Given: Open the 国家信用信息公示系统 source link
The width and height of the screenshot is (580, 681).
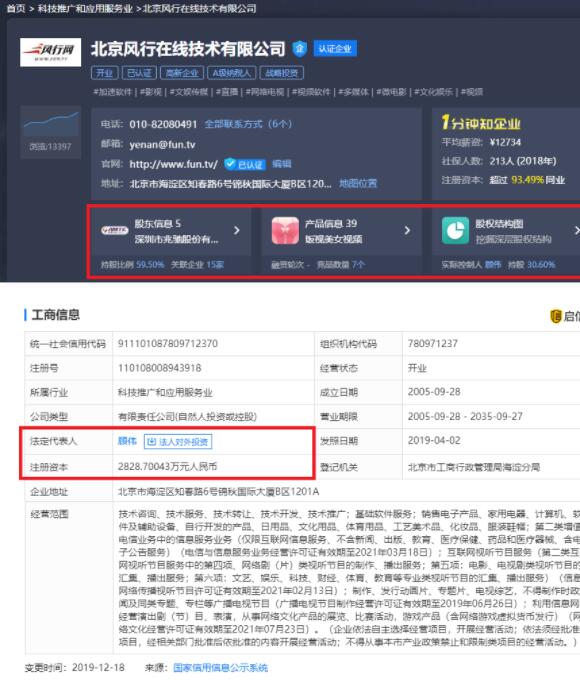Looking at the screenshot, I should coord(220,668).
